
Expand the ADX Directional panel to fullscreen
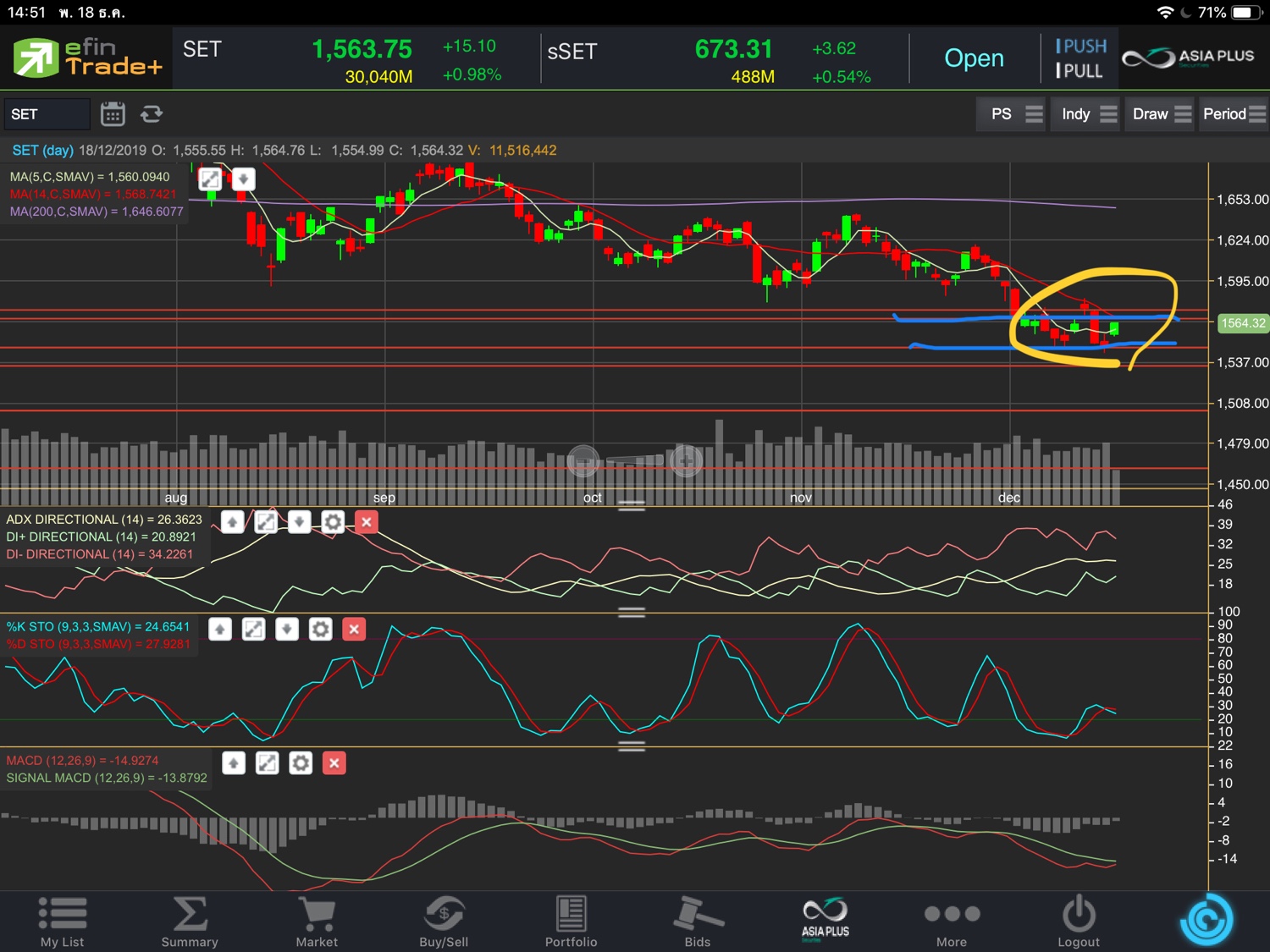(x=266, y=522)
